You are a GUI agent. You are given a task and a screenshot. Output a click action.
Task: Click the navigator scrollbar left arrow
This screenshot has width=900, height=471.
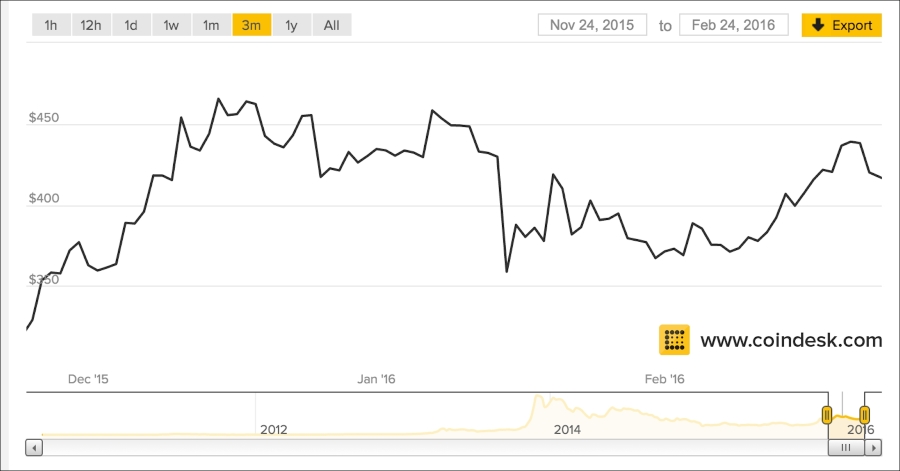34,447
